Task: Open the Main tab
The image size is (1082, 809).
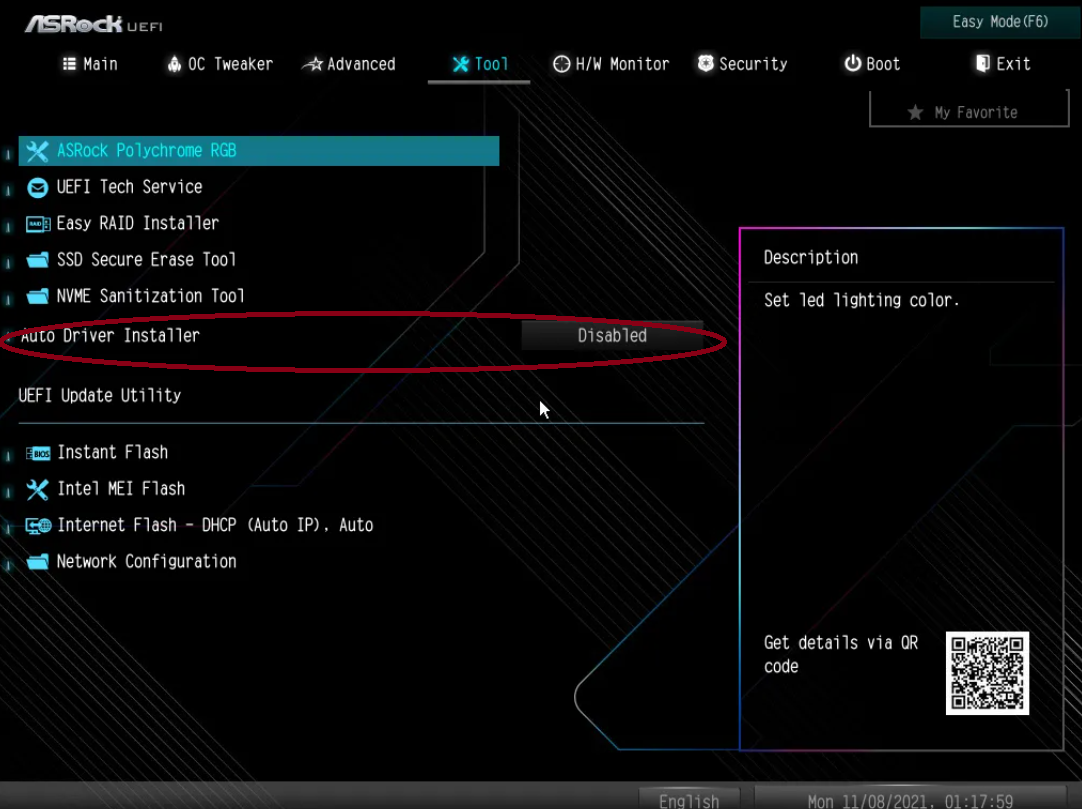Action: (x=90, y=64)
